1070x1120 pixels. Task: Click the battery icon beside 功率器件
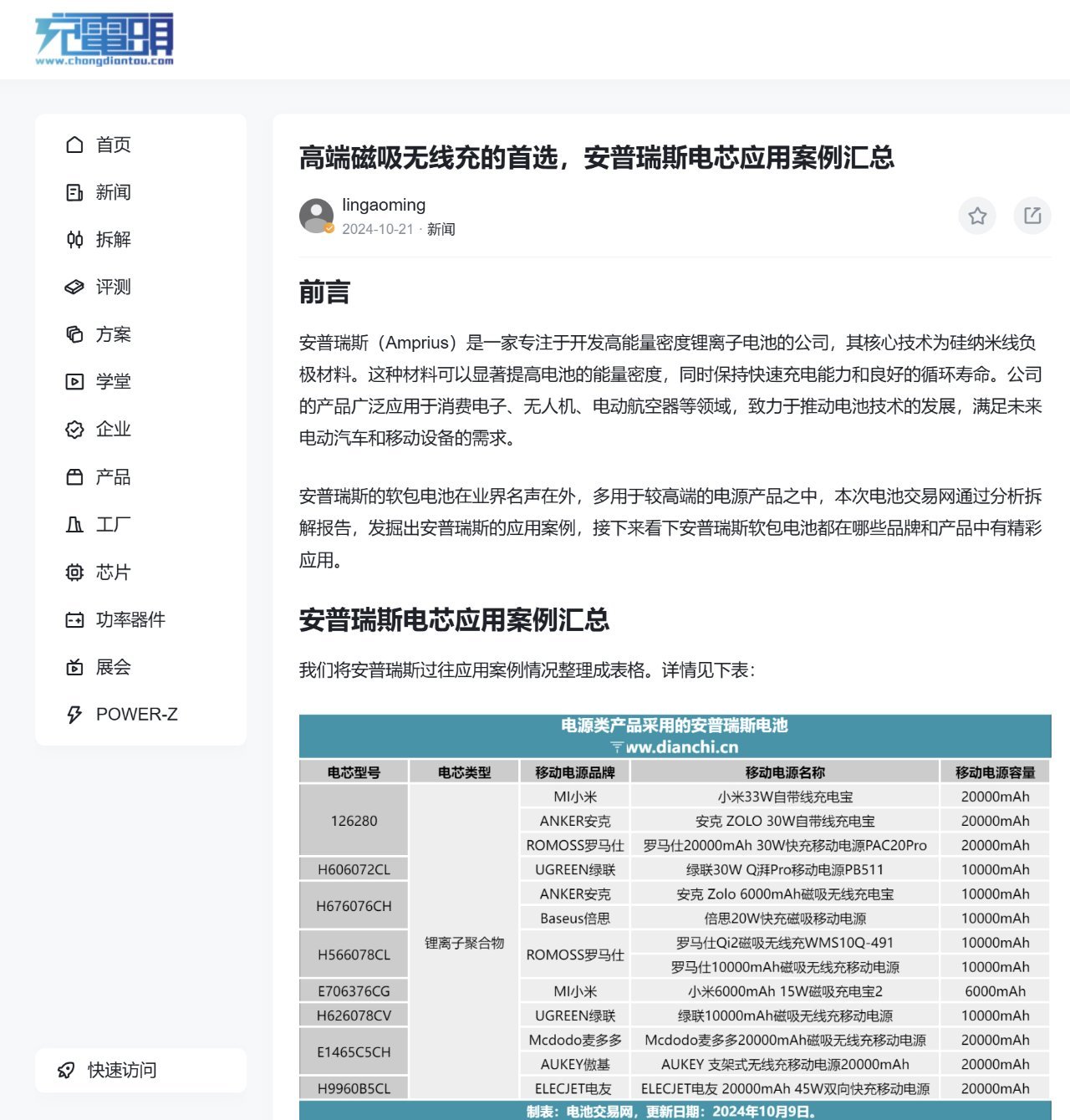tap(74, 619)
